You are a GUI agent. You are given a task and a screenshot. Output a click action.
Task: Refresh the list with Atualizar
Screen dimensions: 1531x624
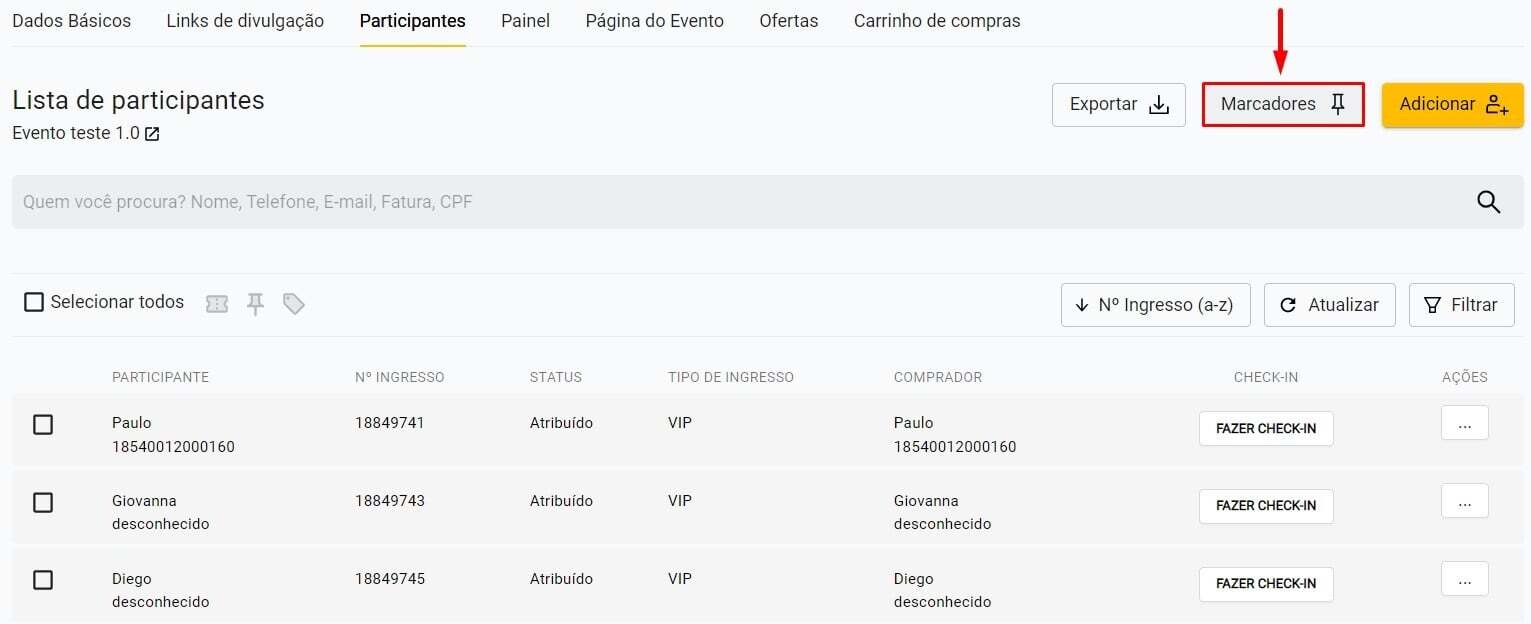tap(1329, 305)
